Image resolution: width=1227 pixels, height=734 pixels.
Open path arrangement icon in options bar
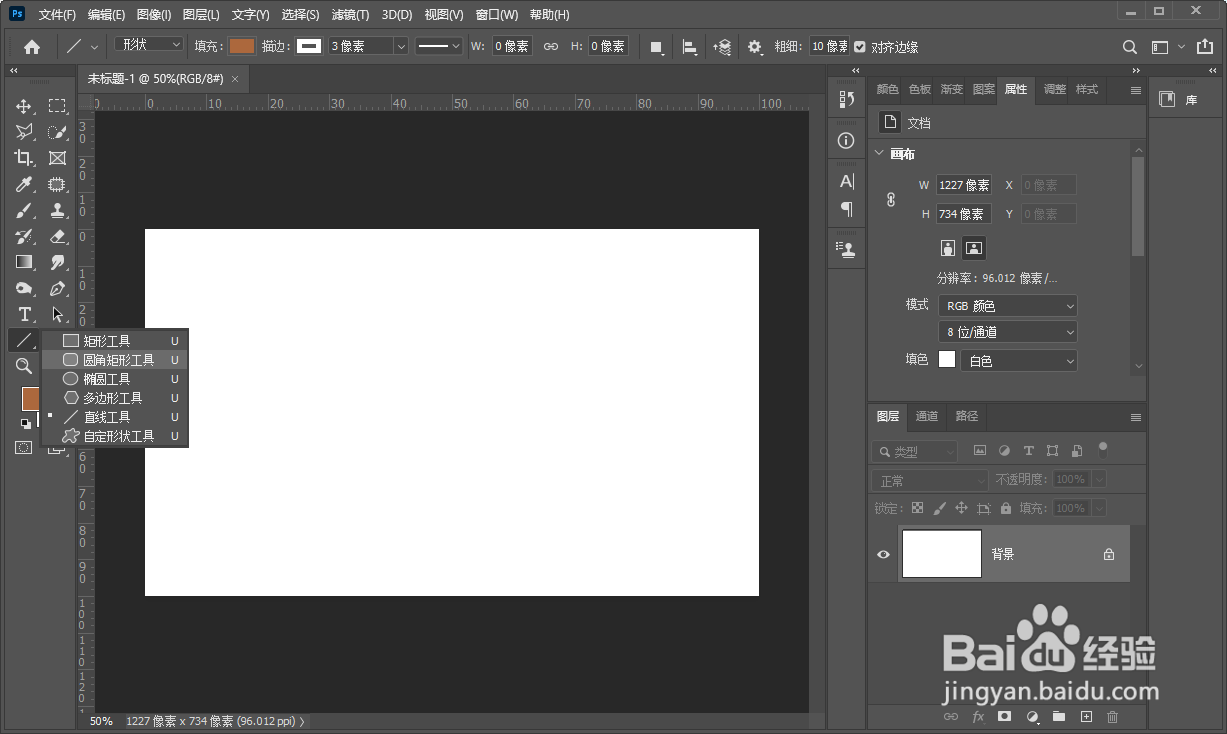(722, 46)
